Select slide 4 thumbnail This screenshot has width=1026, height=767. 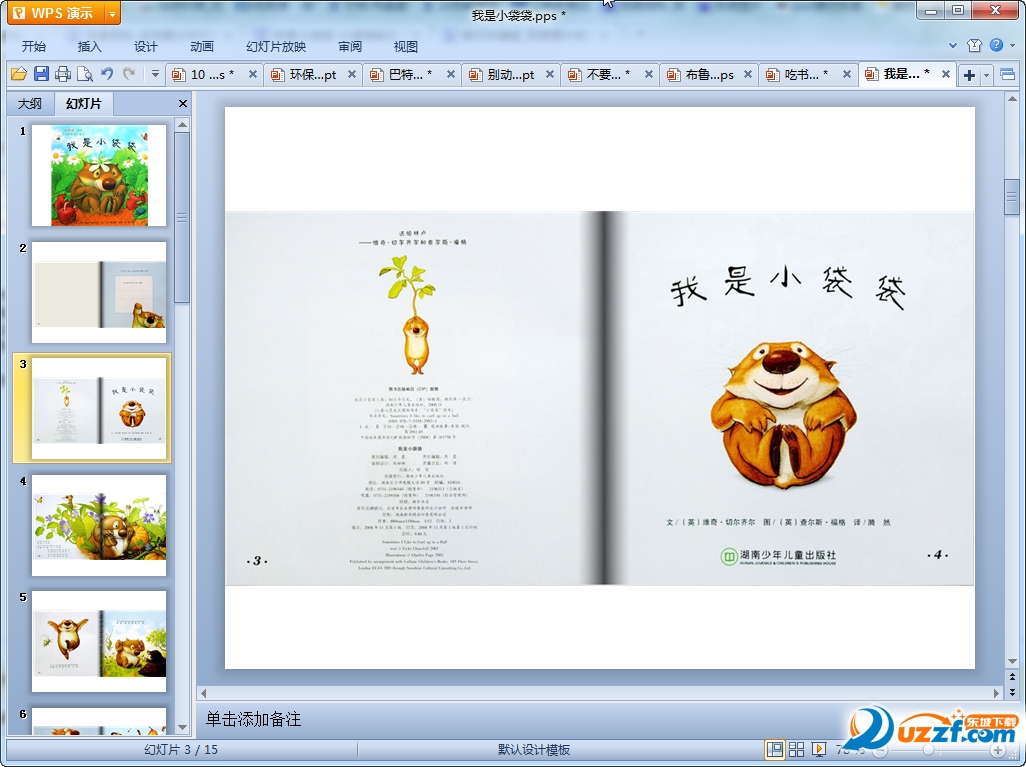[x=99, y=525]
